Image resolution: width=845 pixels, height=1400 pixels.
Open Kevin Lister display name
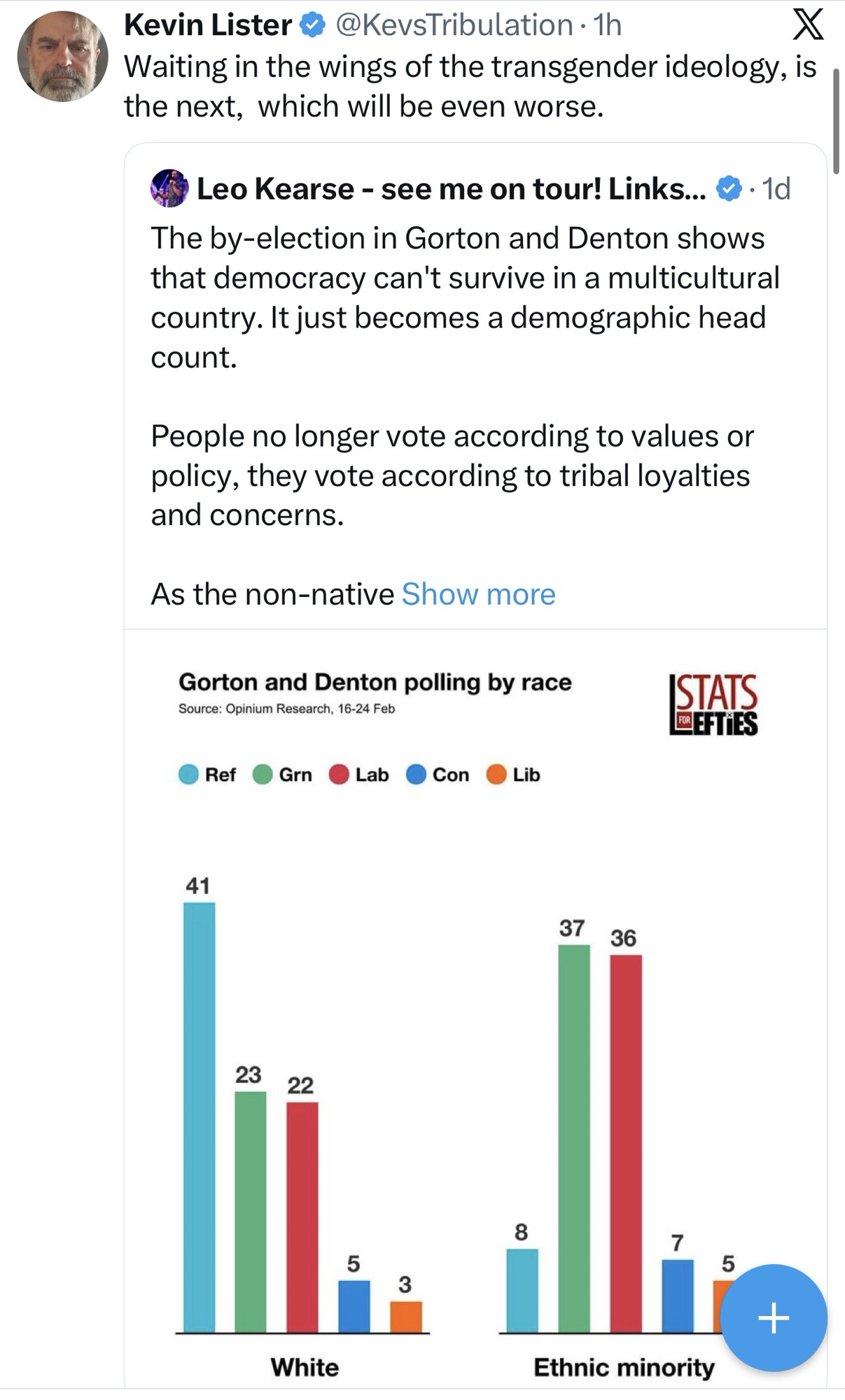[x=208, y=25]
